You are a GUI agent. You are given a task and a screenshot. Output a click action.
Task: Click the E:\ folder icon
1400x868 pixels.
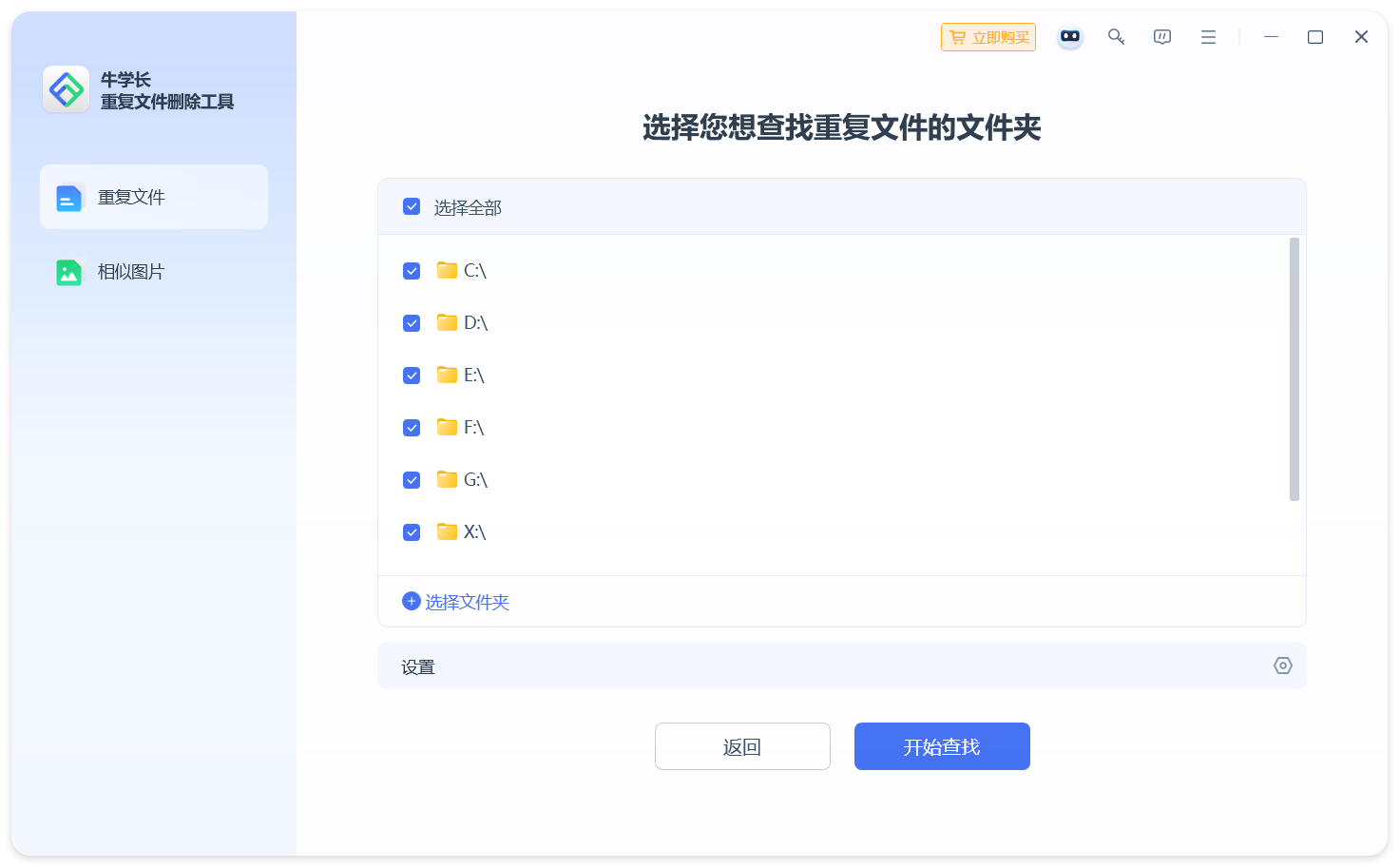coord(447,375)
